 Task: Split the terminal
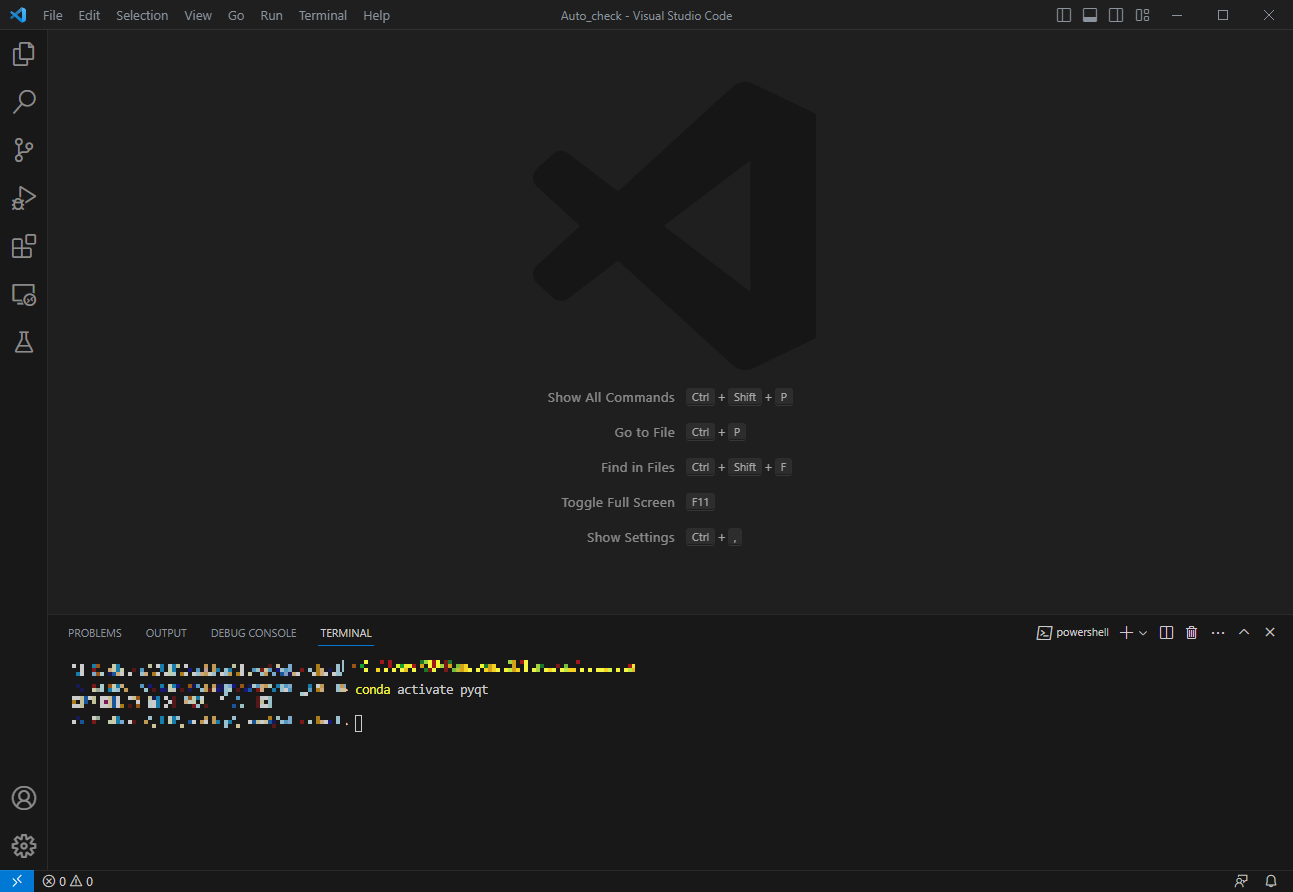[x=1166, y=632]
